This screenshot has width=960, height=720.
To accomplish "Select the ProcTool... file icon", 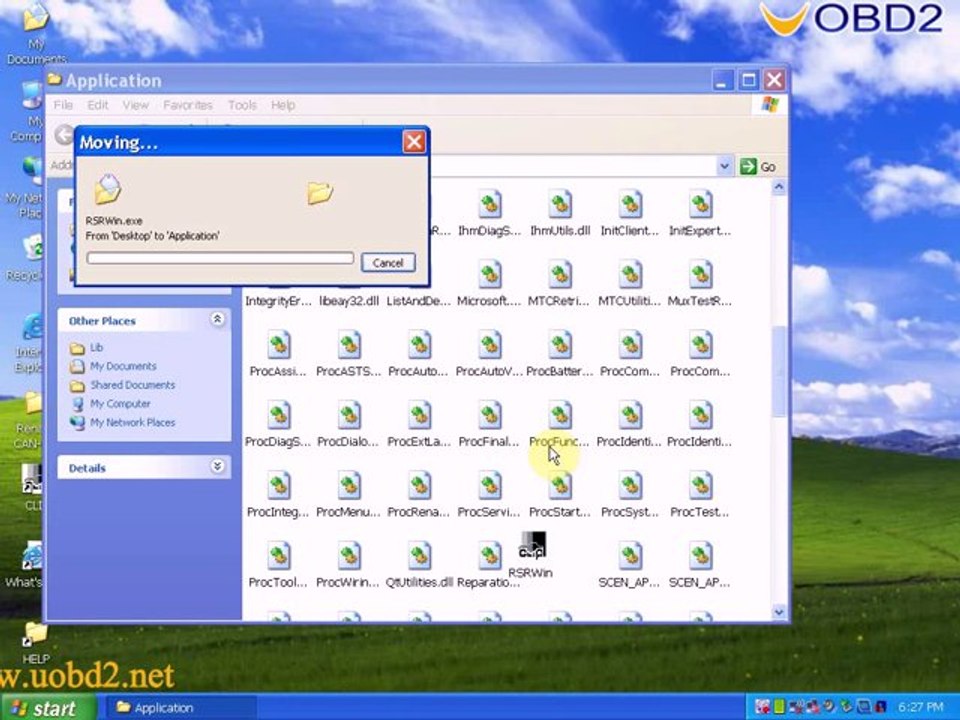I will tap(279, 557).
